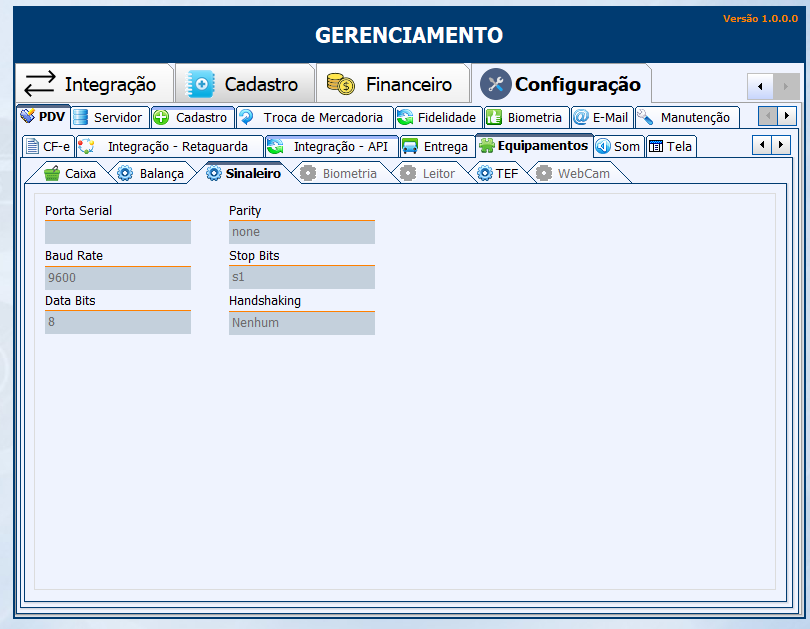Screen dimensions: 810x629
Task: Open the E-Mail at-sign icon tab
Action: [x=581, y=117]
